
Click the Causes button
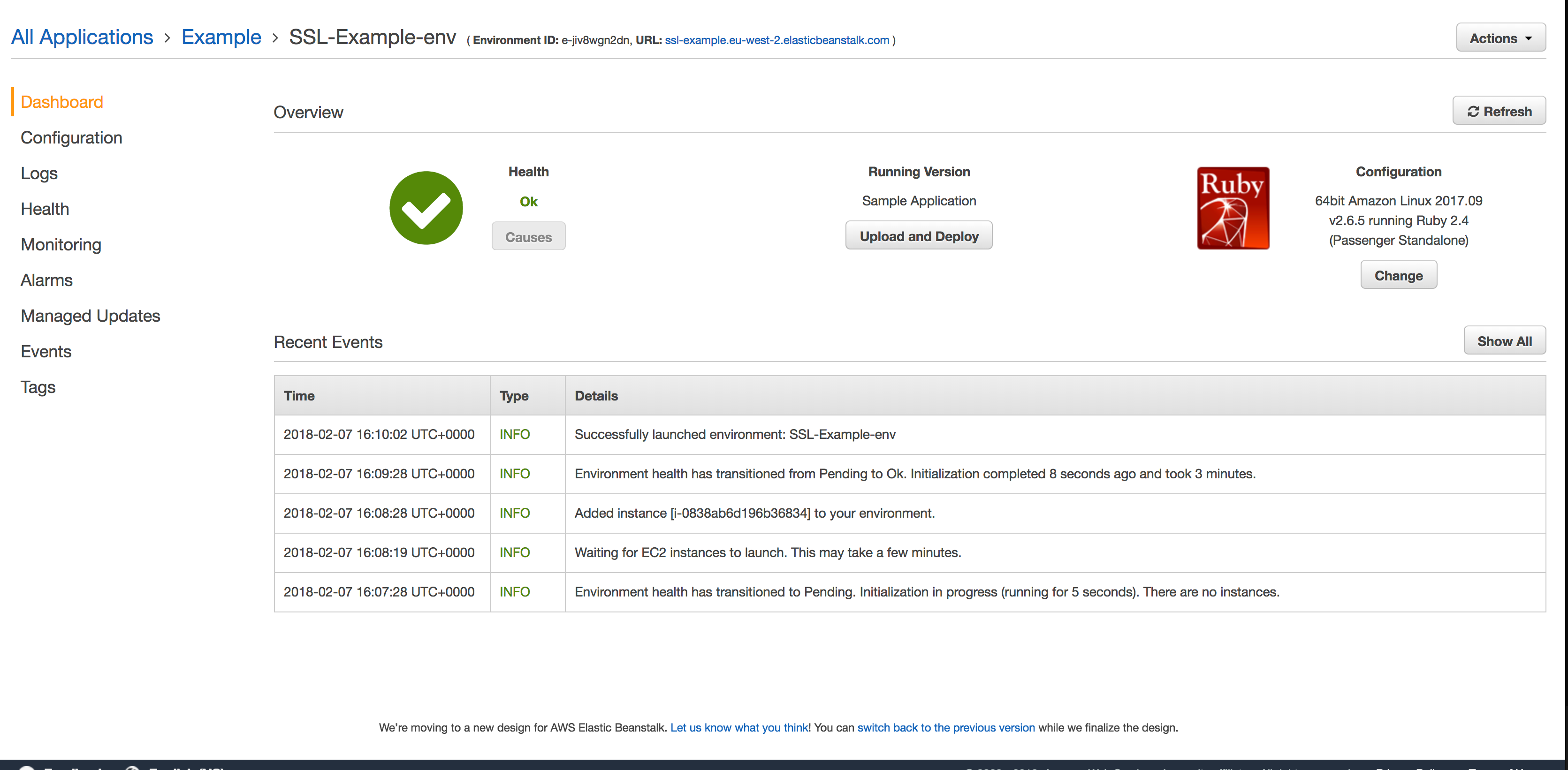[528, 237]
